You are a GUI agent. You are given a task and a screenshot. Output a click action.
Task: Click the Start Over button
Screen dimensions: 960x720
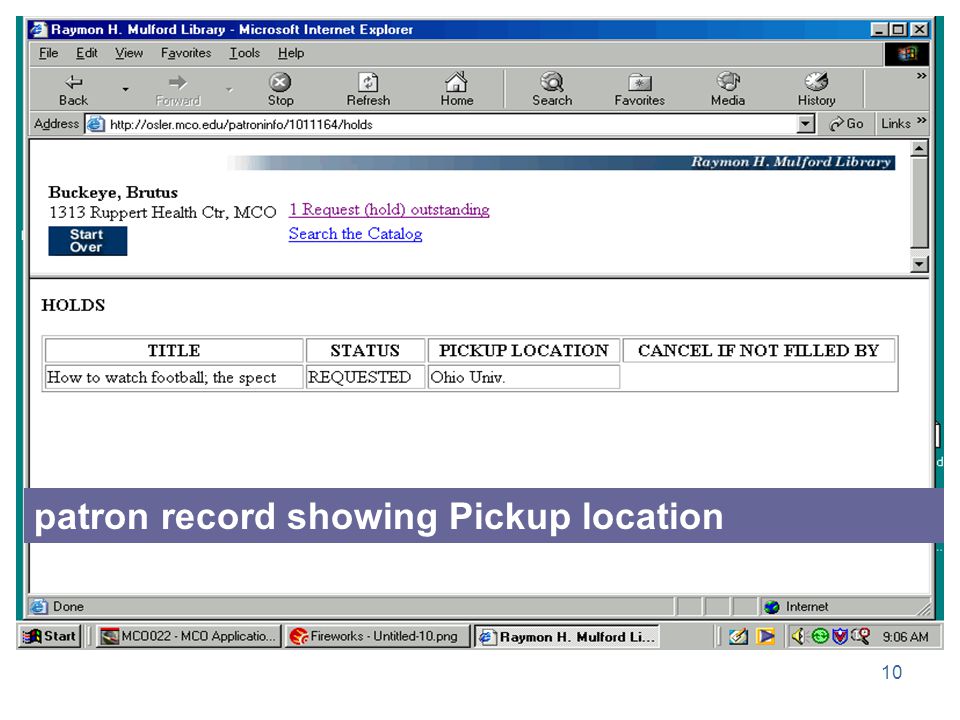[x=88, y=241]
